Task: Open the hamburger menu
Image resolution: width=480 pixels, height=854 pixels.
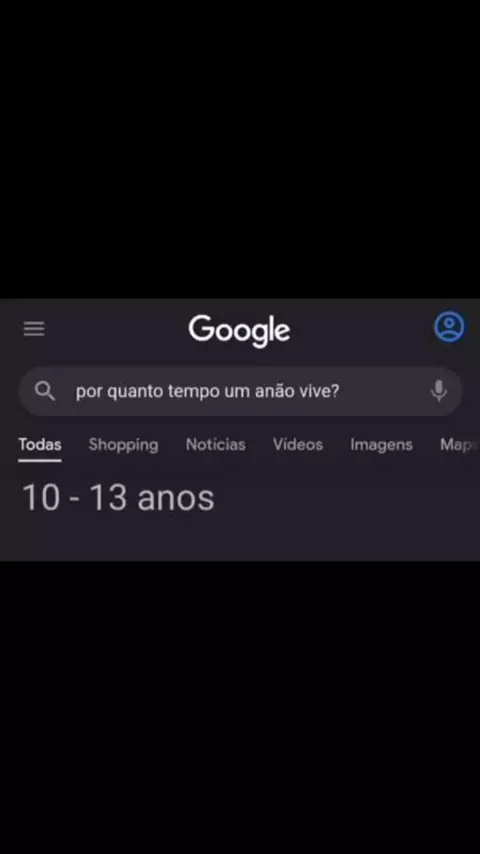Action: coord(34,328)
